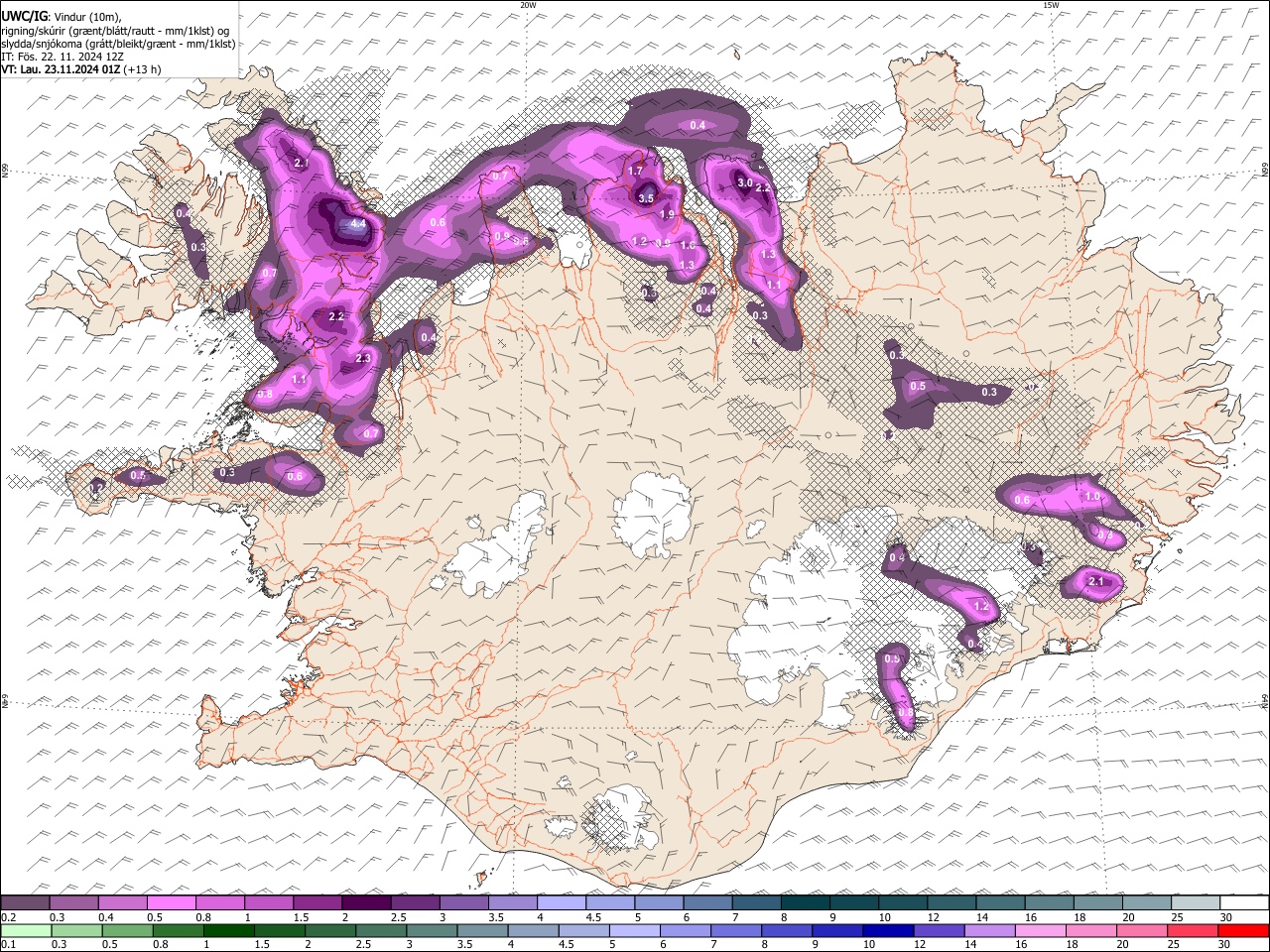Pick the light gray 25–30 swatch, upper legend
The height and width of the screenshot is (952, 1270).
[x=1195, y=902]
